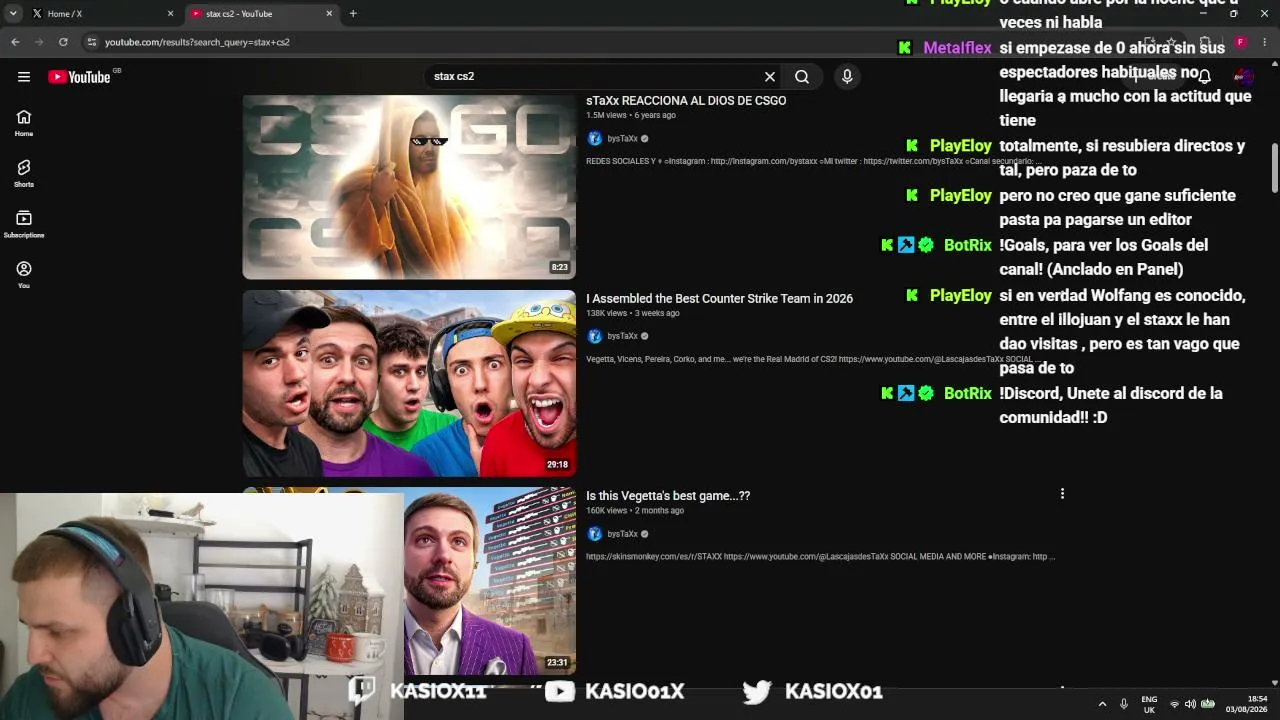1280x720 pixels.
Task: Click the page's vertical scrollbar thumb
Action: pyautogui.click(x=1274, y=168)
